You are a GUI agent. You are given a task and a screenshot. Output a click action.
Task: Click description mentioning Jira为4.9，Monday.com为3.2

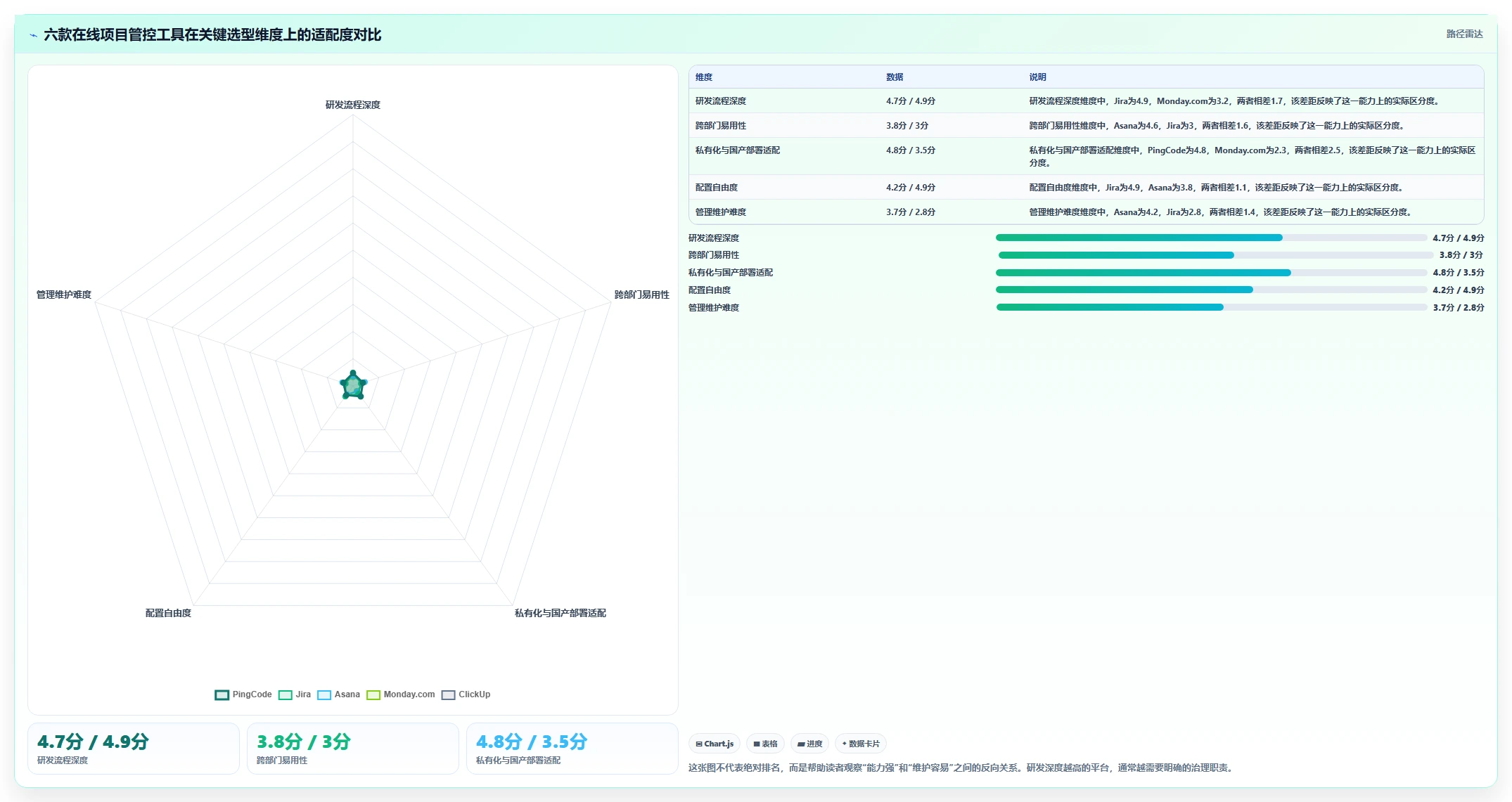[1236, 101]
